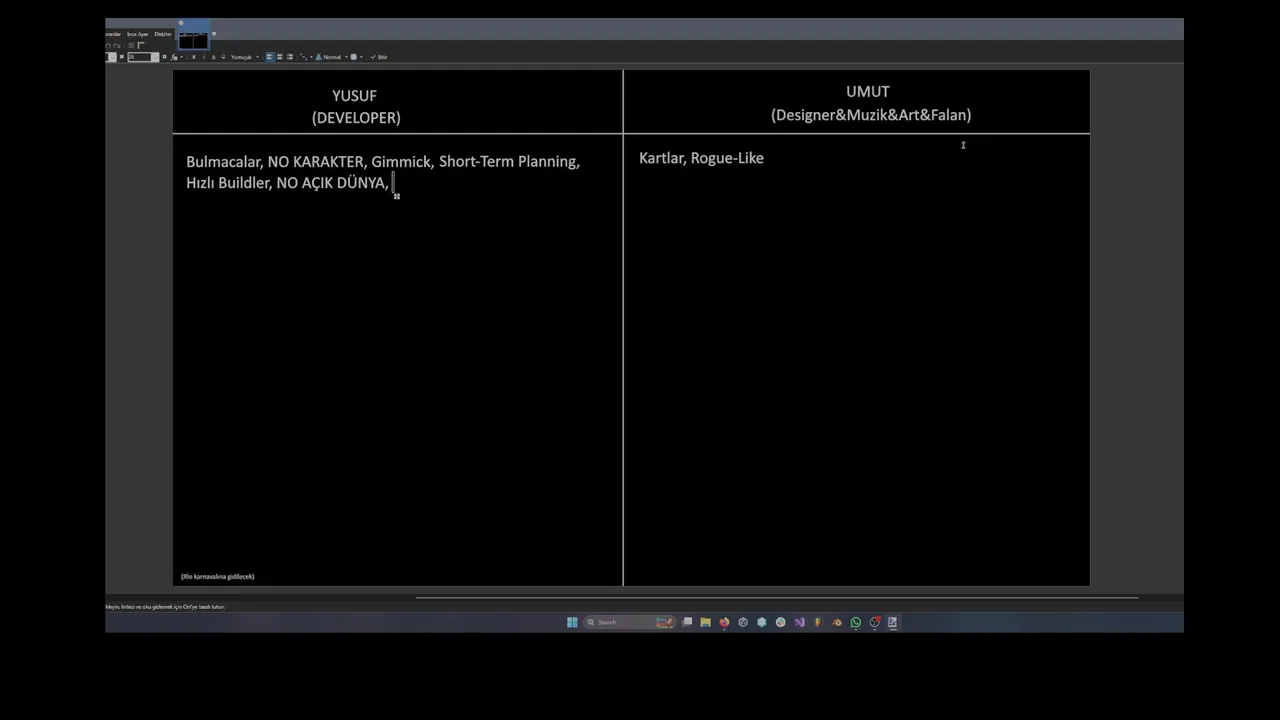This screenshot has height=720, width=1280.
Task: Click the Bitir finish button
Action: 379,57
